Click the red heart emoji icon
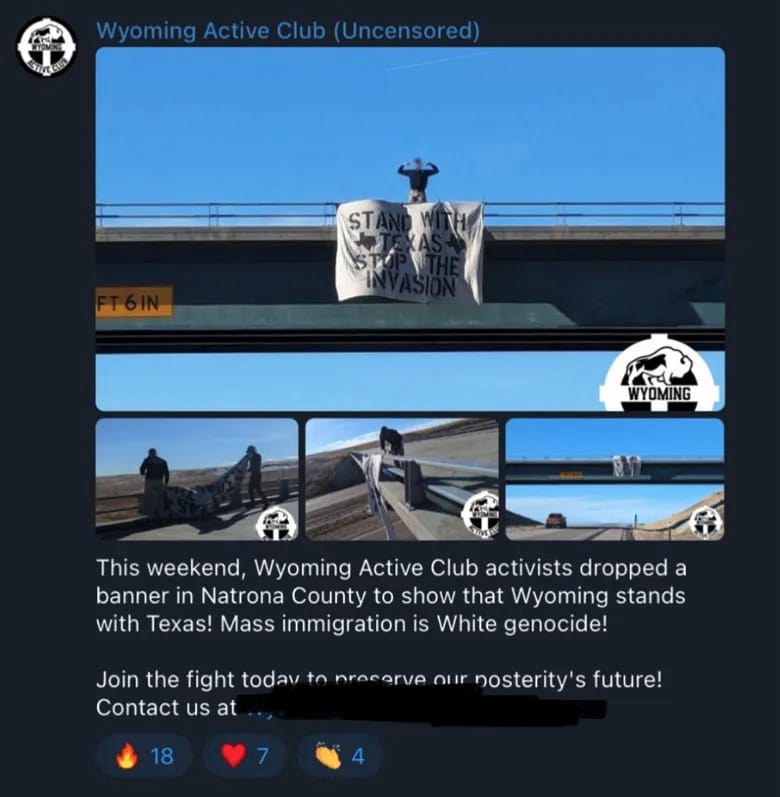The image size is (780, 797). coord(233,756)
